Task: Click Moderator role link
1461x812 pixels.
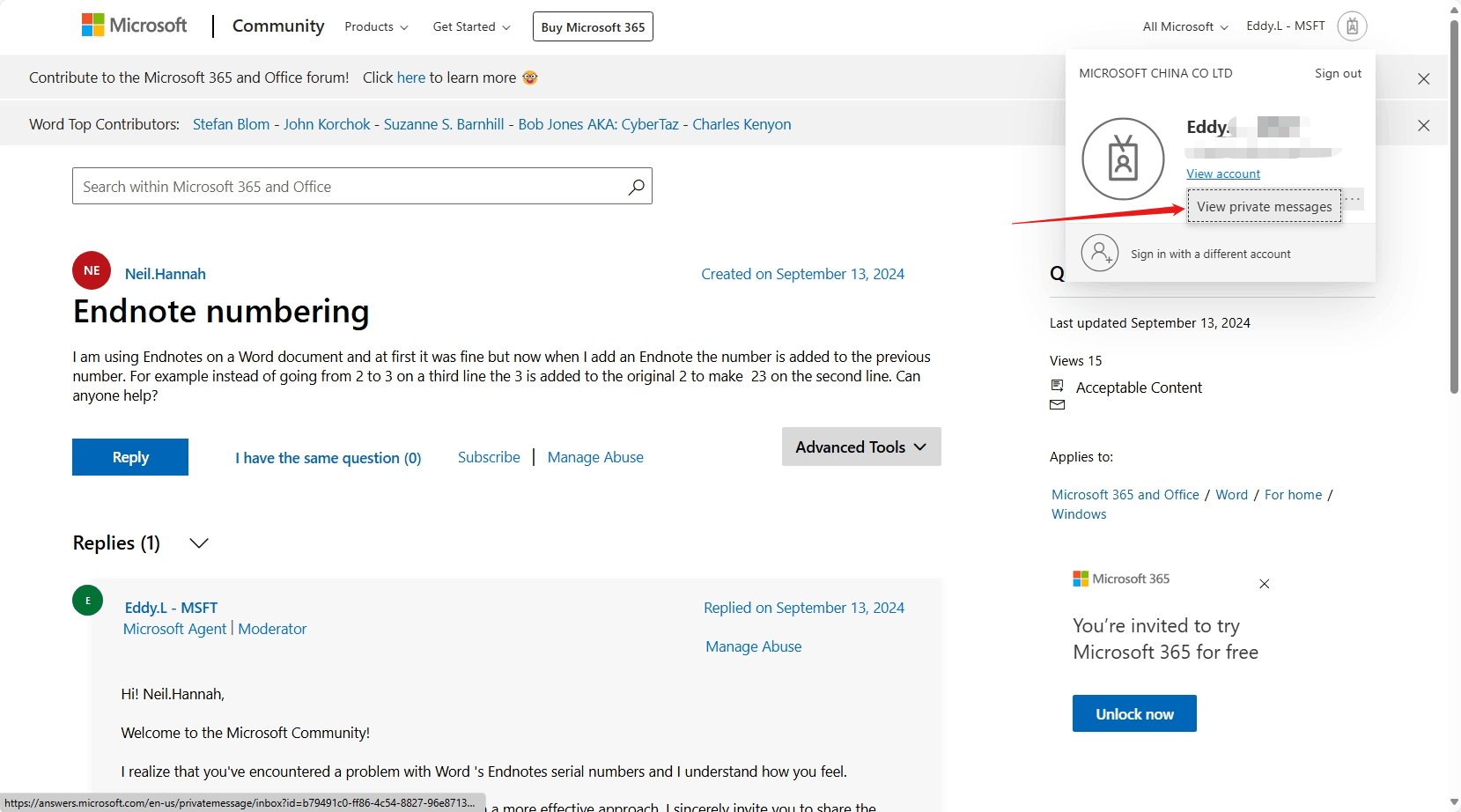Action: tap(272, 629)
